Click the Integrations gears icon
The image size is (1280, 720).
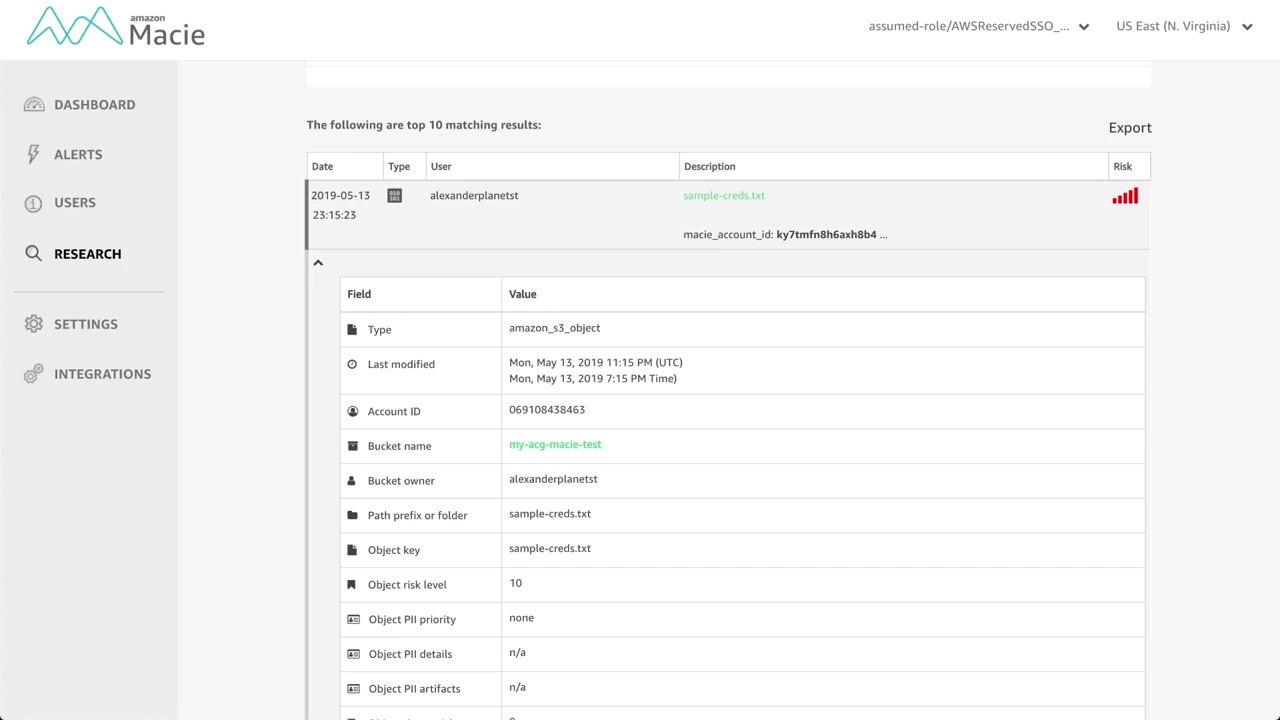pyautogui.click(x=34, y=374)
